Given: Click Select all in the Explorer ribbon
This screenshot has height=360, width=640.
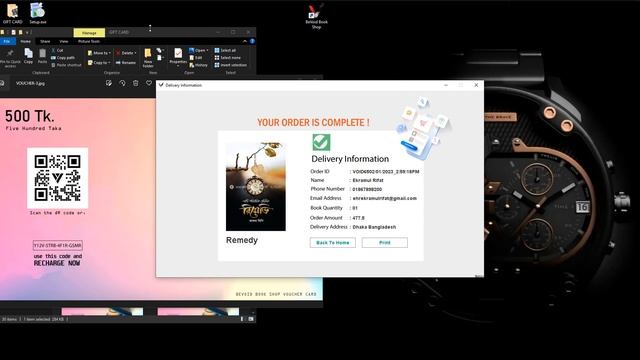Looking at the screenshot, I should [x=225, y=50].
